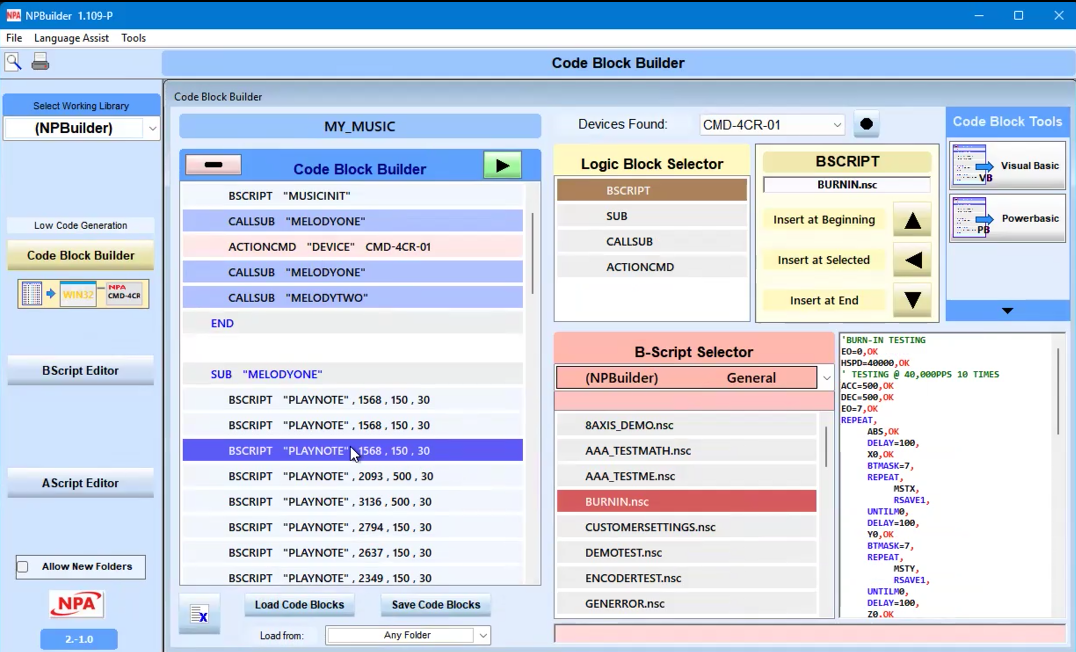Select PLAYNOTE 2093, 500, 30 row
The width and height of the screenshot is (1076, 652).
(353, 476)
